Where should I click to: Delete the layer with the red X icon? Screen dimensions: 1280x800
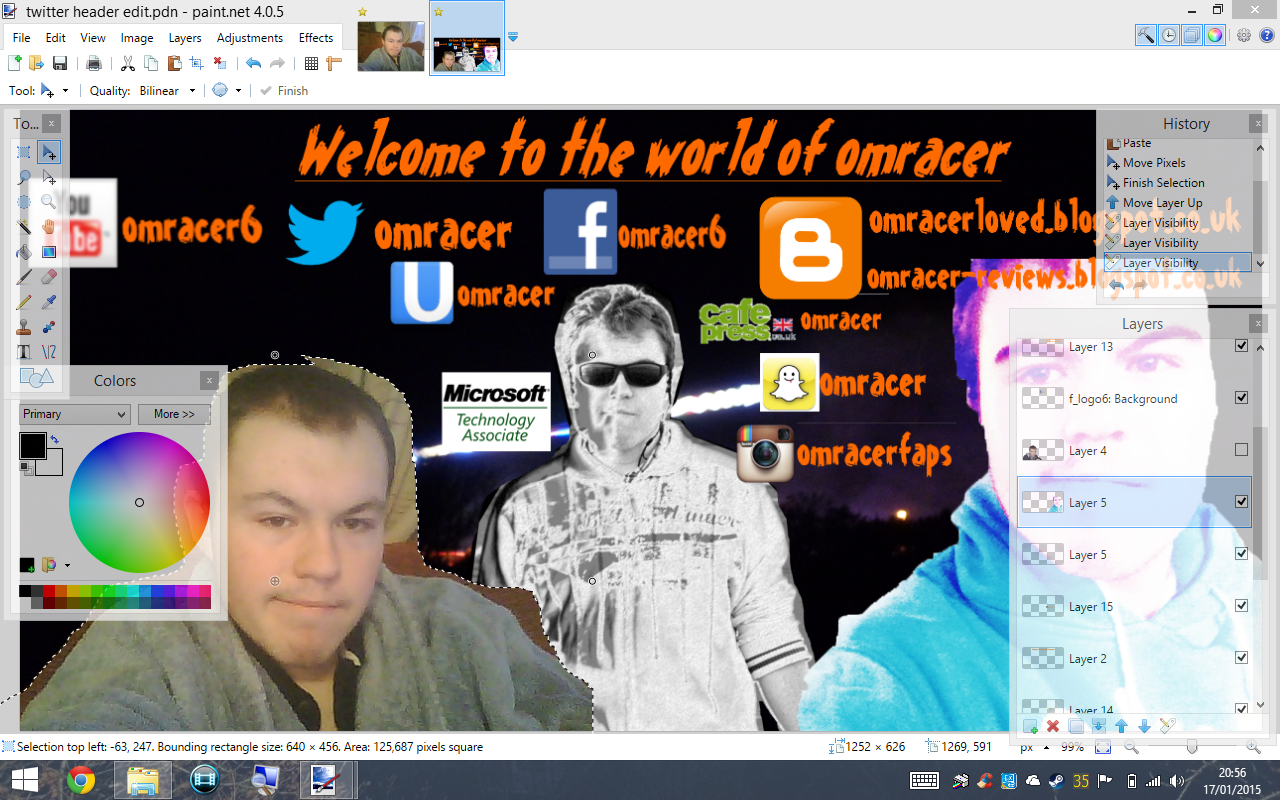click(x=1053, y=726)
